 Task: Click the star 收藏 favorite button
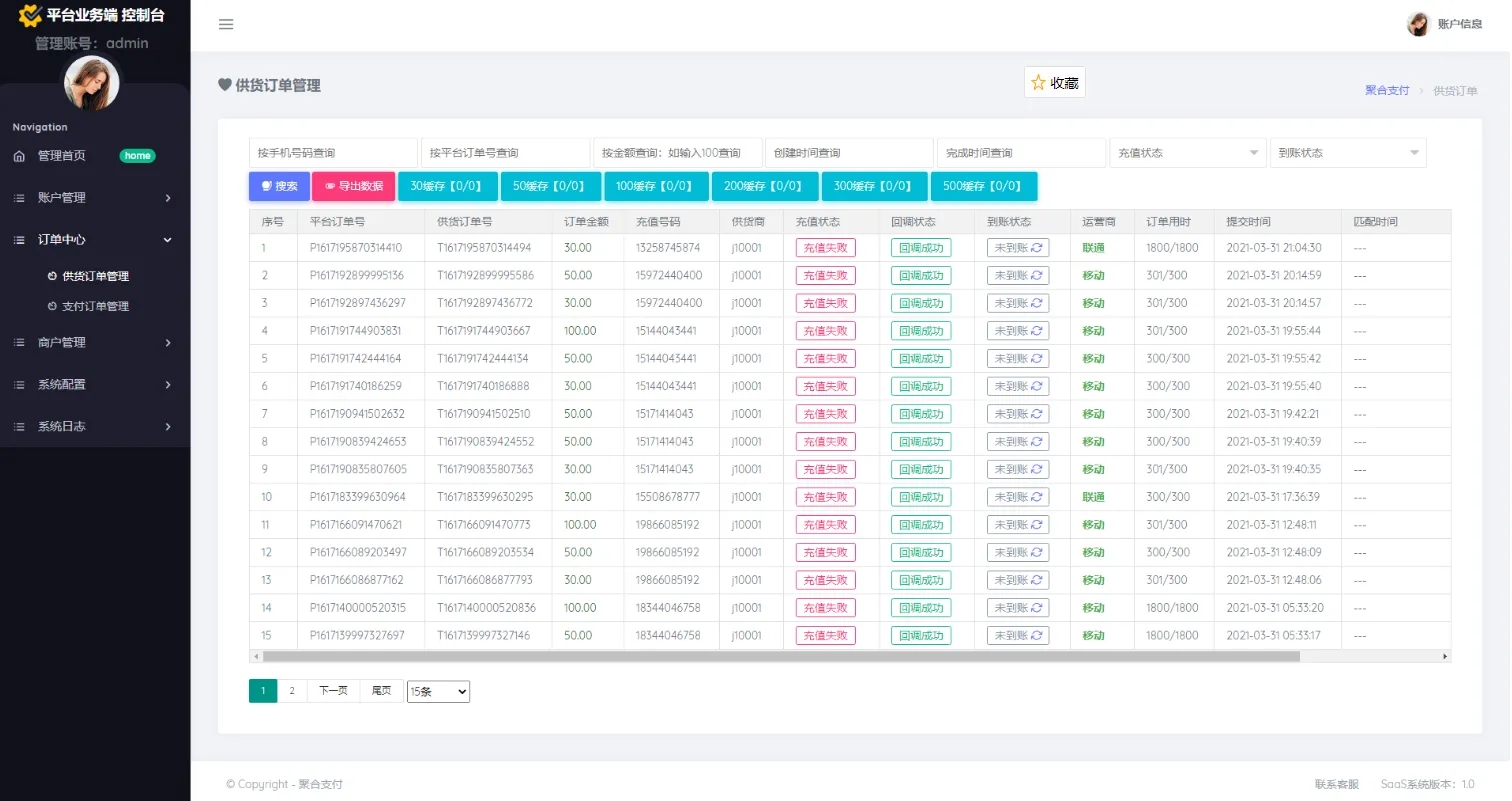click(1054, 83)
